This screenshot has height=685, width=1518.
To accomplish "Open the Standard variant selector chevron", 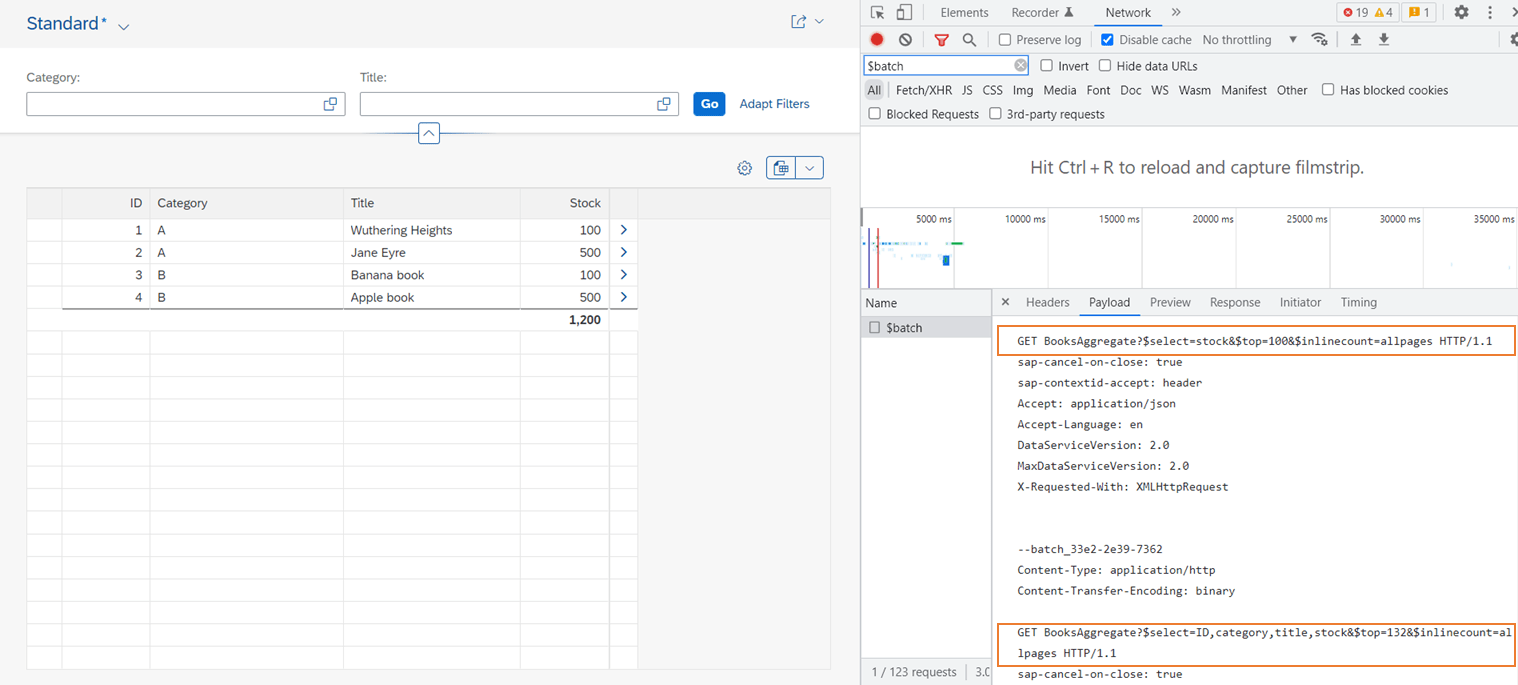I will coord(123,24).
